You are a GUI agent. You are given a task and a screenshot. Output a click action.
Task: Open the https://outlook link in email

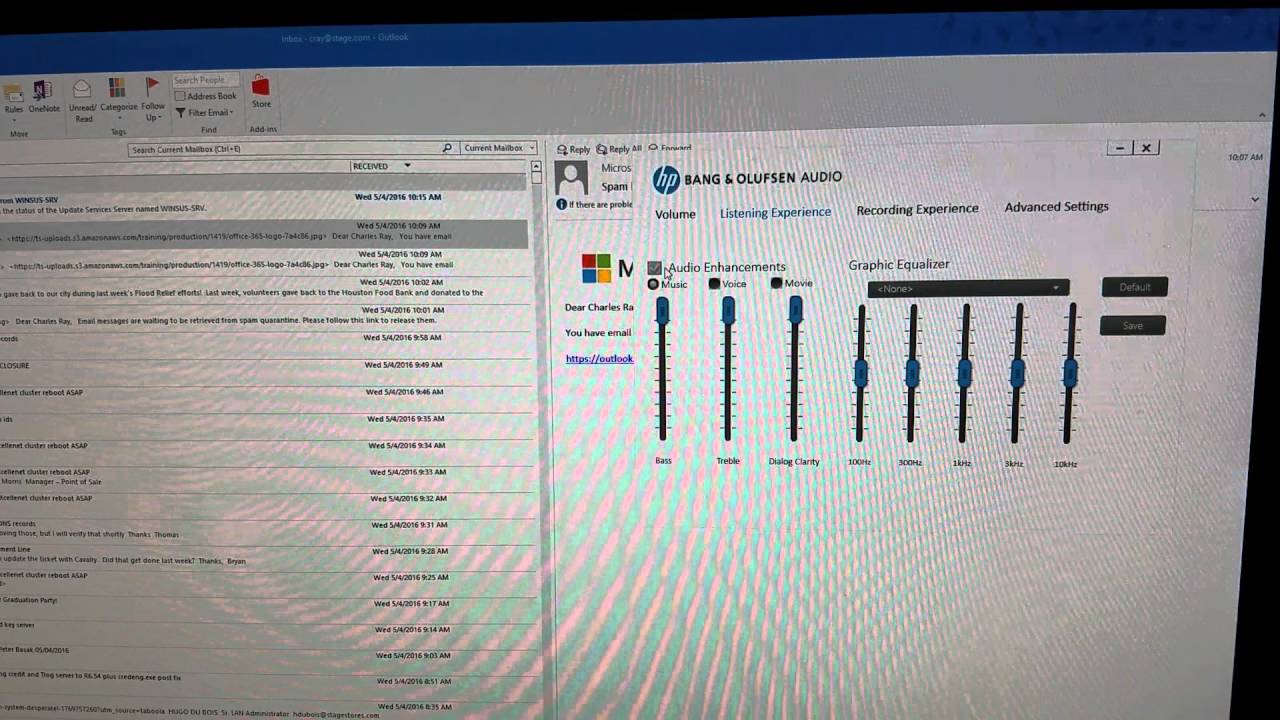tap(599, 358)
